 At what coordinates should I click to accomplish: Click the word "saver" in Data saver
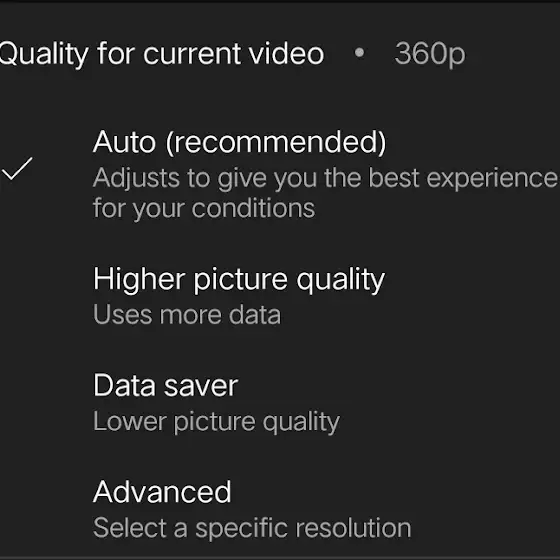coord(201,386)
